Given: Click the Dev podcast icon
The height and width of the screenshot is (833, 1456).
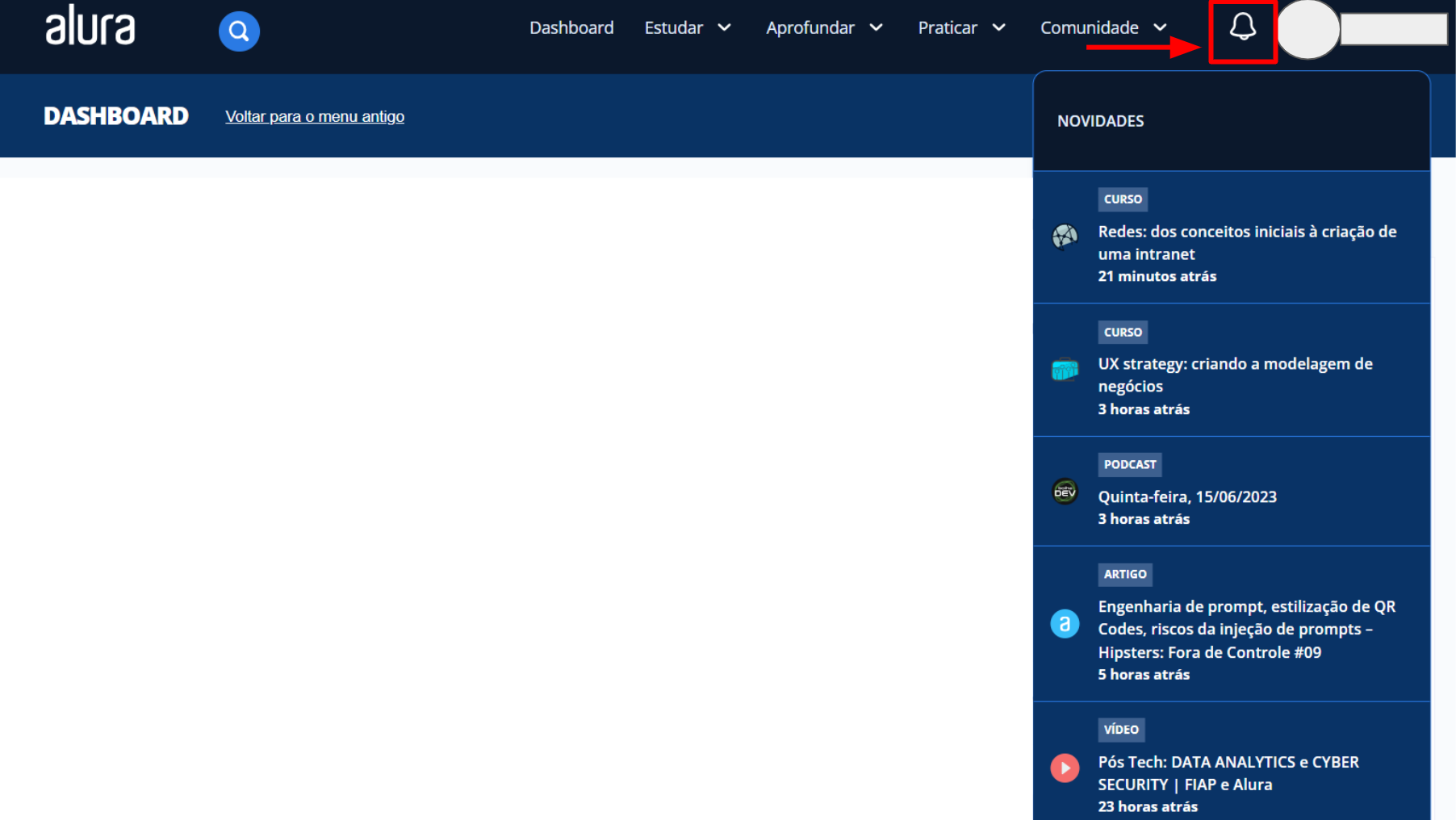Looking at the screenshot, I should (x=1065, y=492).
